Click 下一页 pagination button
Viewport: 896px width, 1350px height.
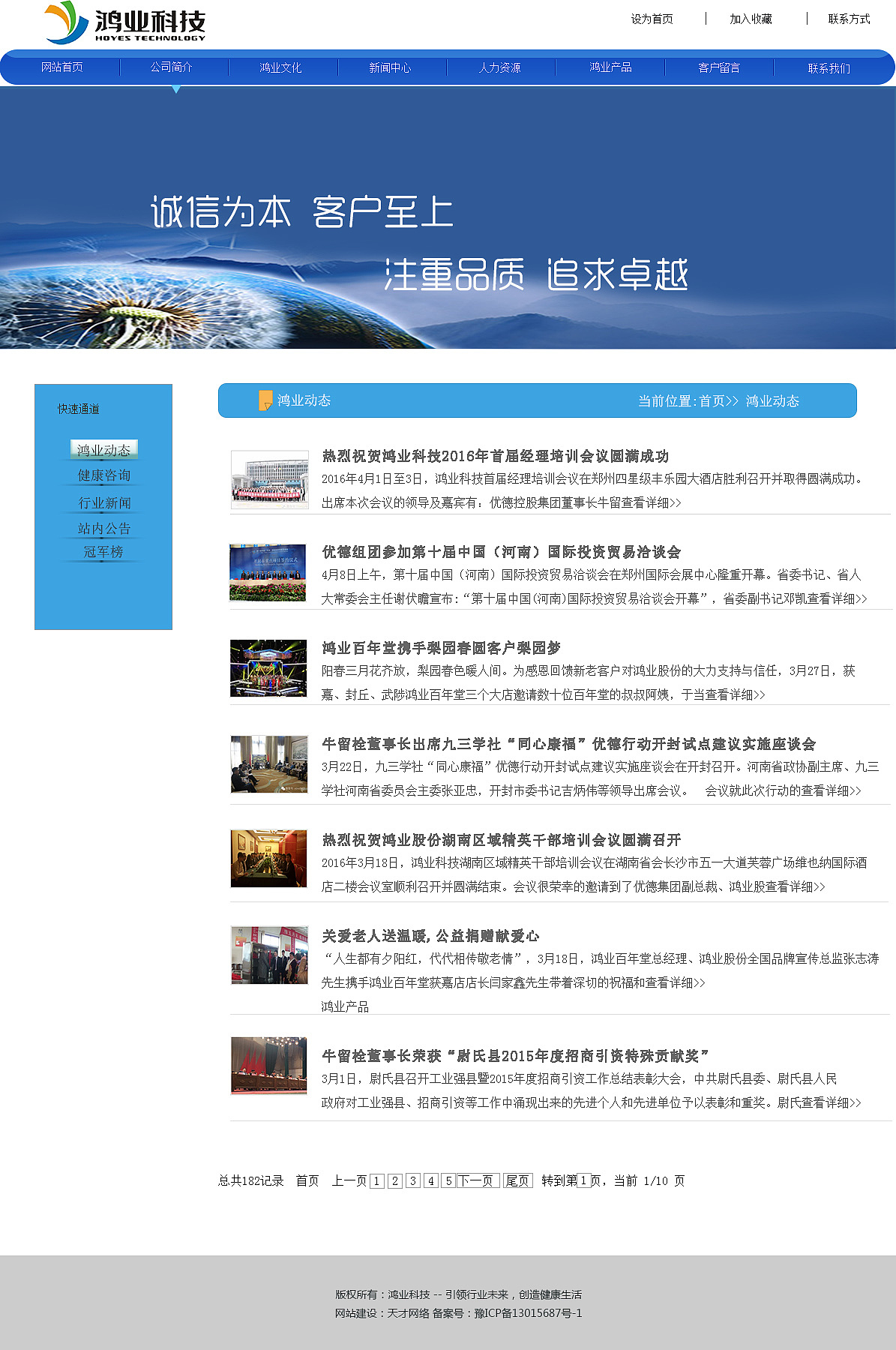tap(478, 1180)
